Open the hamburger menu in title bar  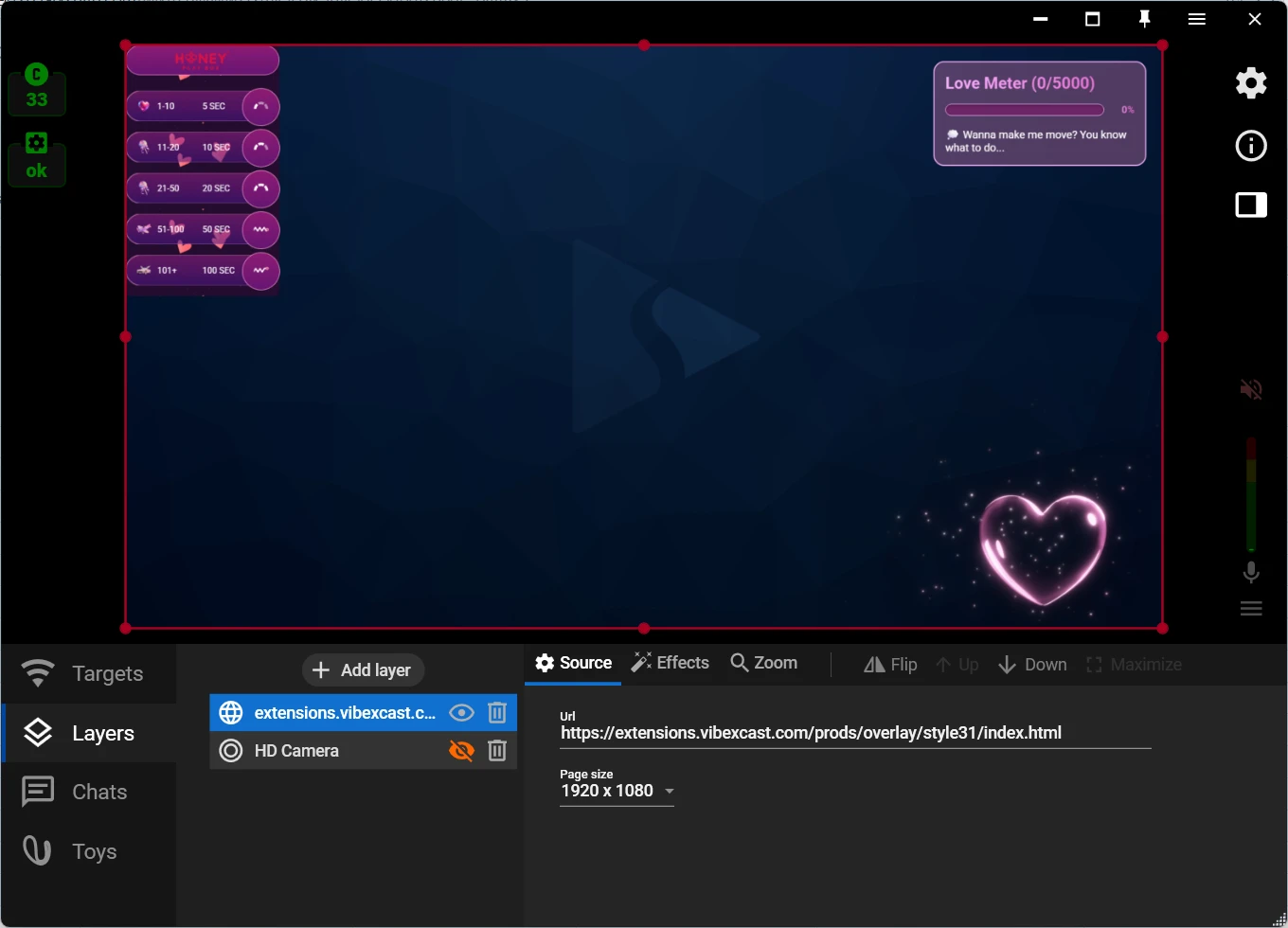click(1197, 19)
